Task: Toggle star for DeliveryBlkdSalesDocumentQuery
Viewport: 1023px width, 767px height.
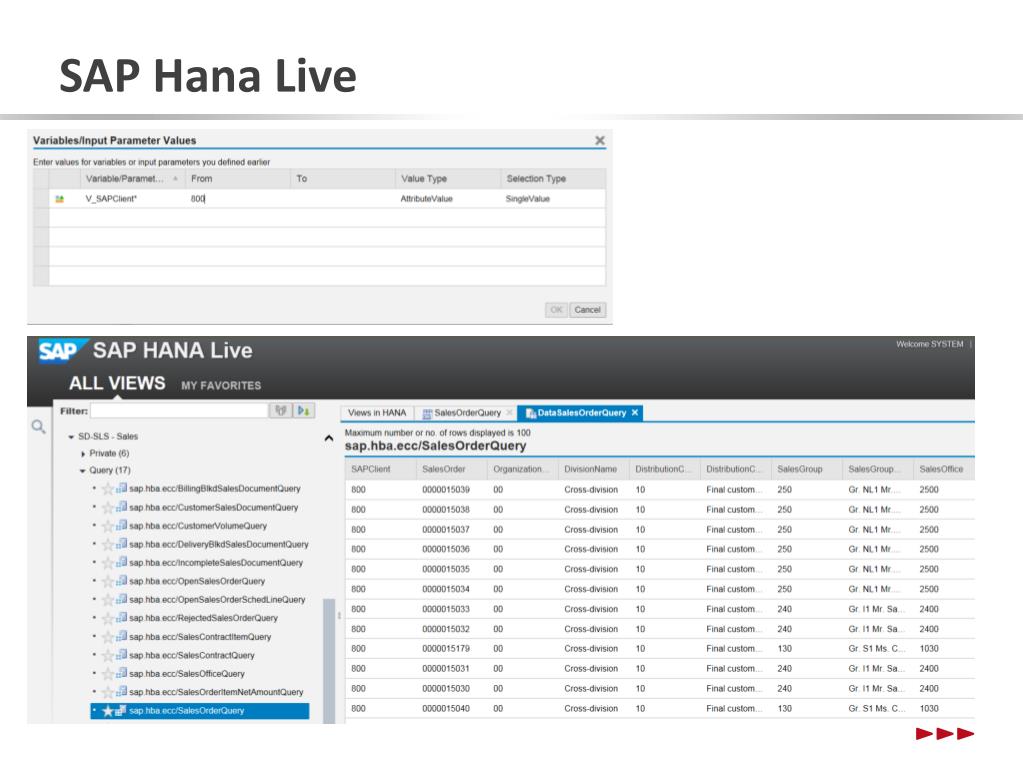Action: tap(108, 544)
